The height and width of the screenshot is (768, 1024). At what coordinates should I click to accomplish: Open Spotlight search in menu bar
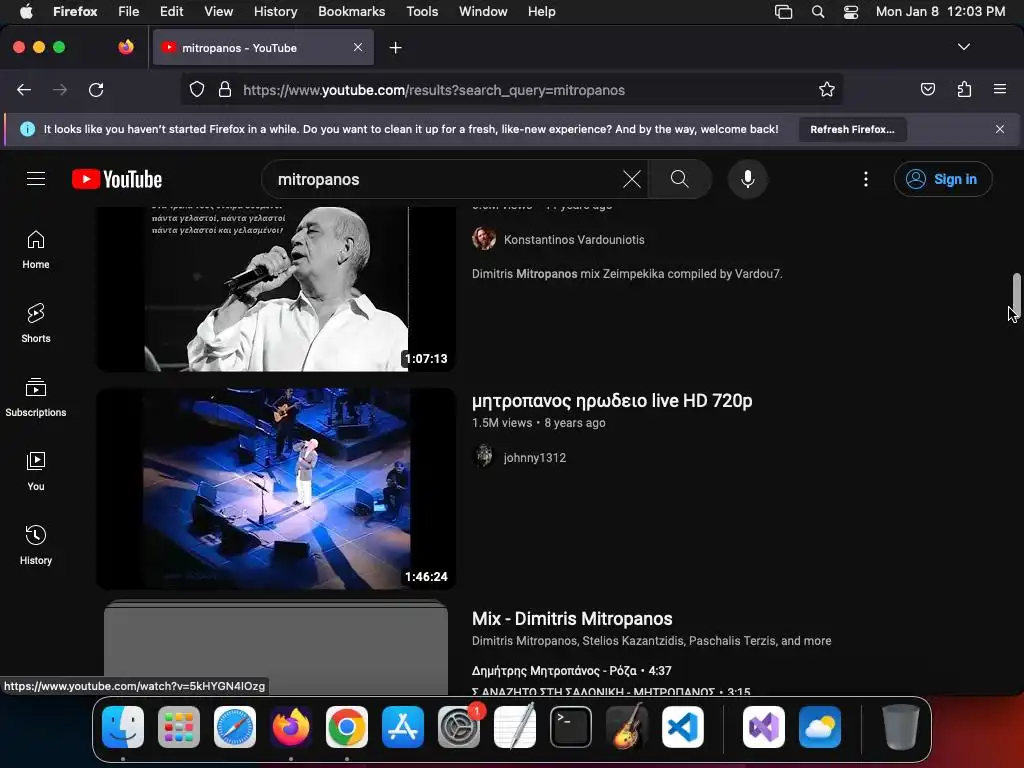pos(818,11)
